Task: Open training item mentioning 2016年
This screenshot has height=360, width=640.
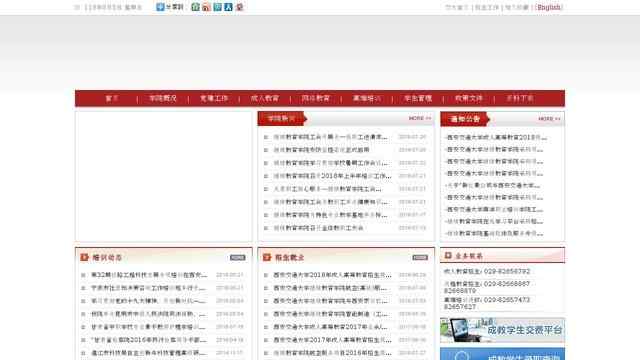Action: pos(149,340)
